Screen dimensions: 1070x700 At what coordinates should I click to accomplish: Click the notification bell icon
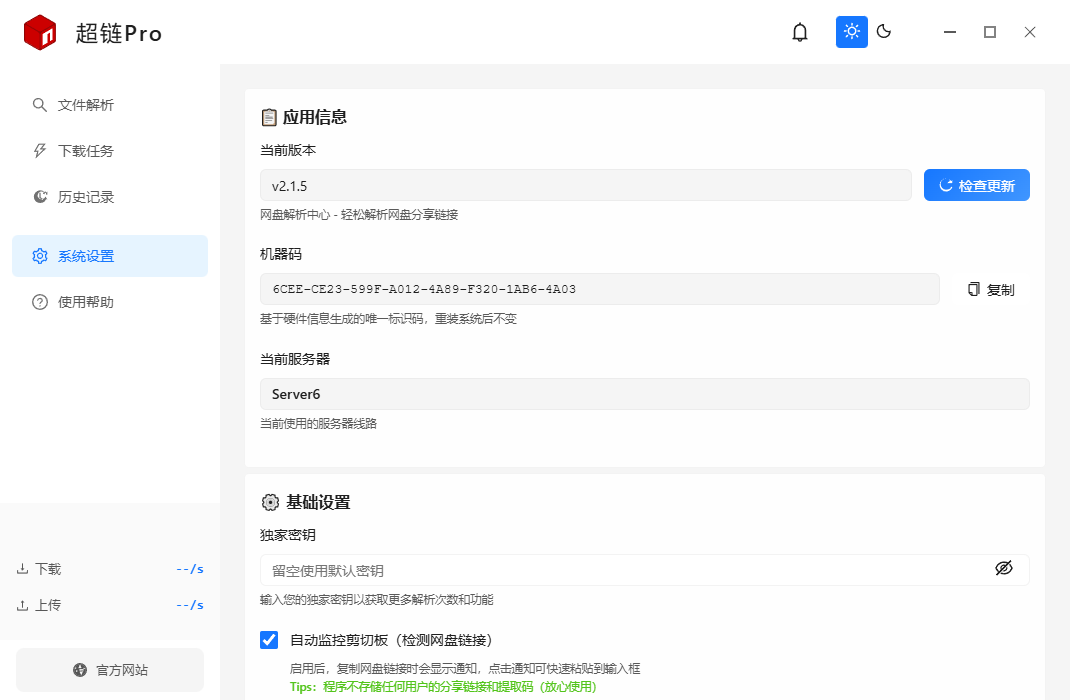coord(799,31)
